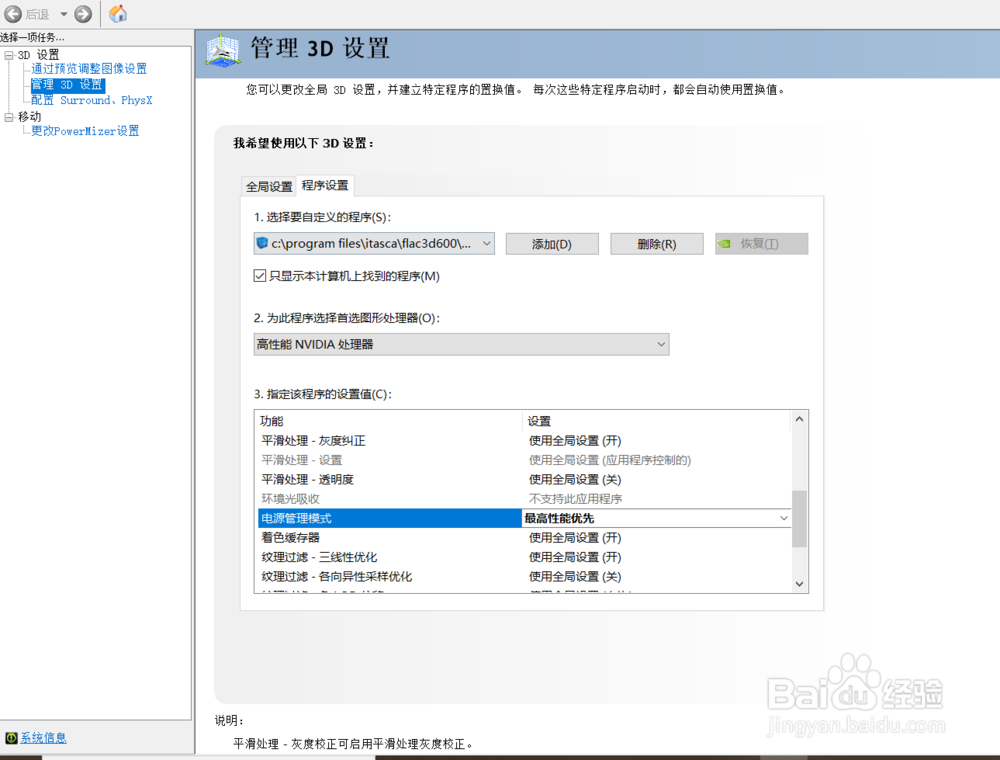Click the 功能 column header
The image size is (1000, 760).
[388, 421]
